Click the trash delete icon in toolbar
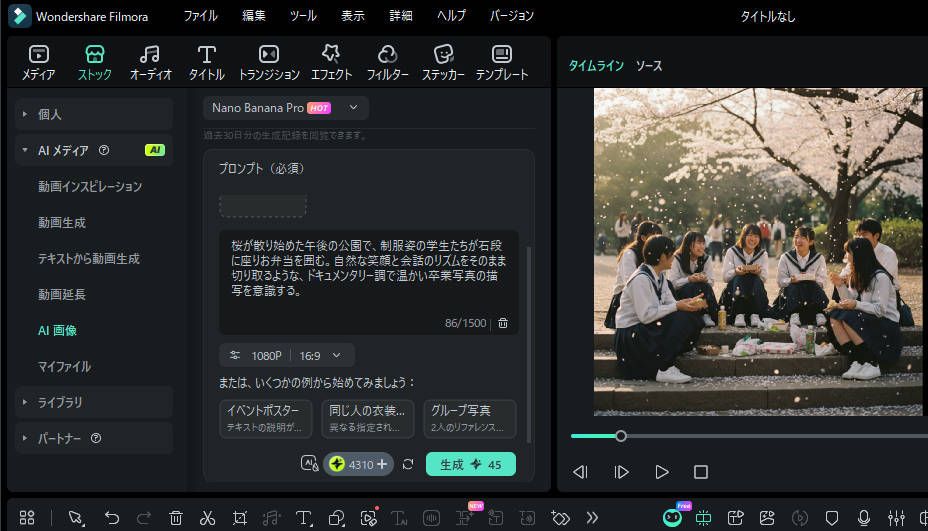The height and width of the screenshot is (531, 928). (x=176, y=517)
